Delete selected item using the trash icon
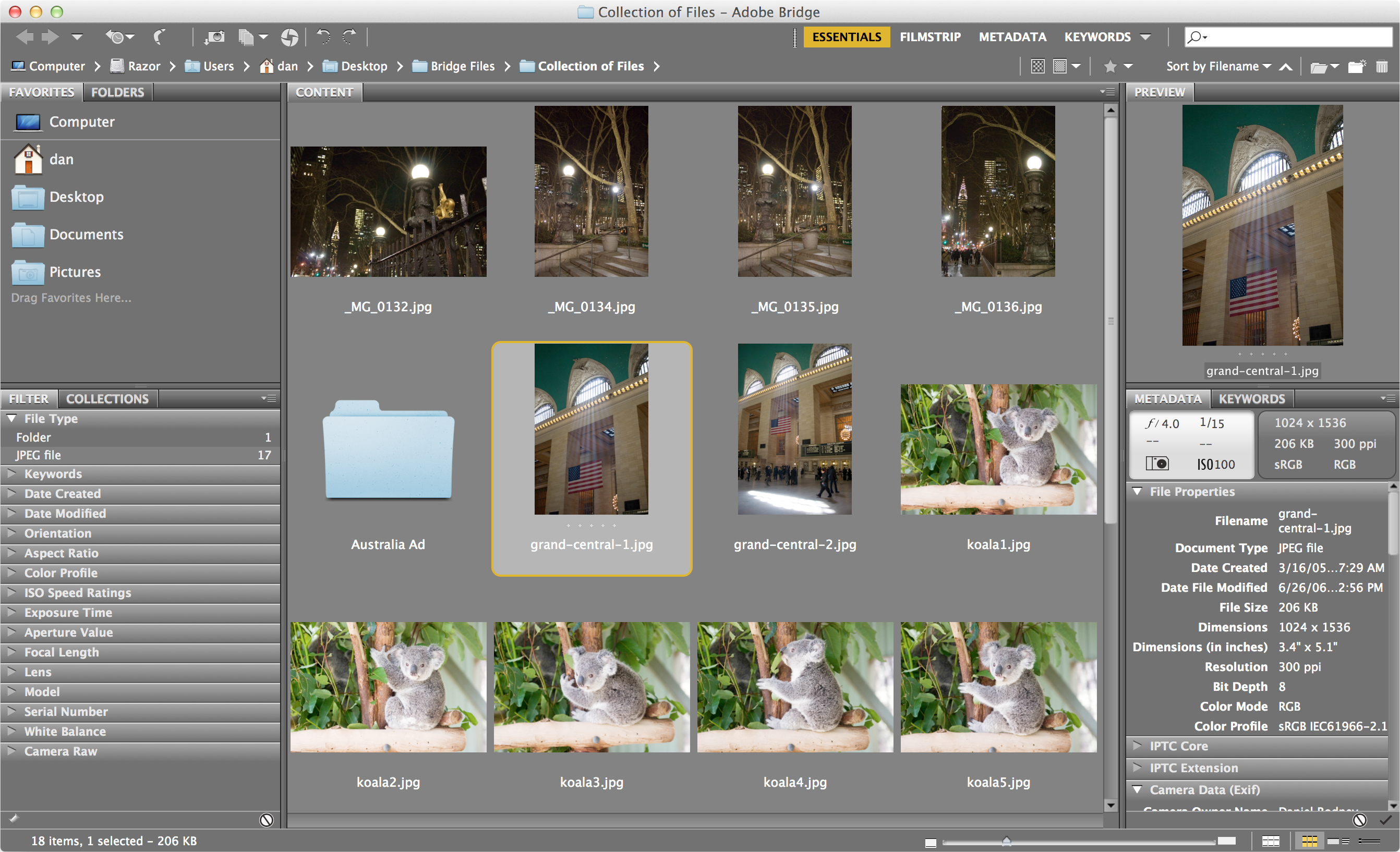1400x852 pixels. pyautogui.click(x=1383, y=66)
